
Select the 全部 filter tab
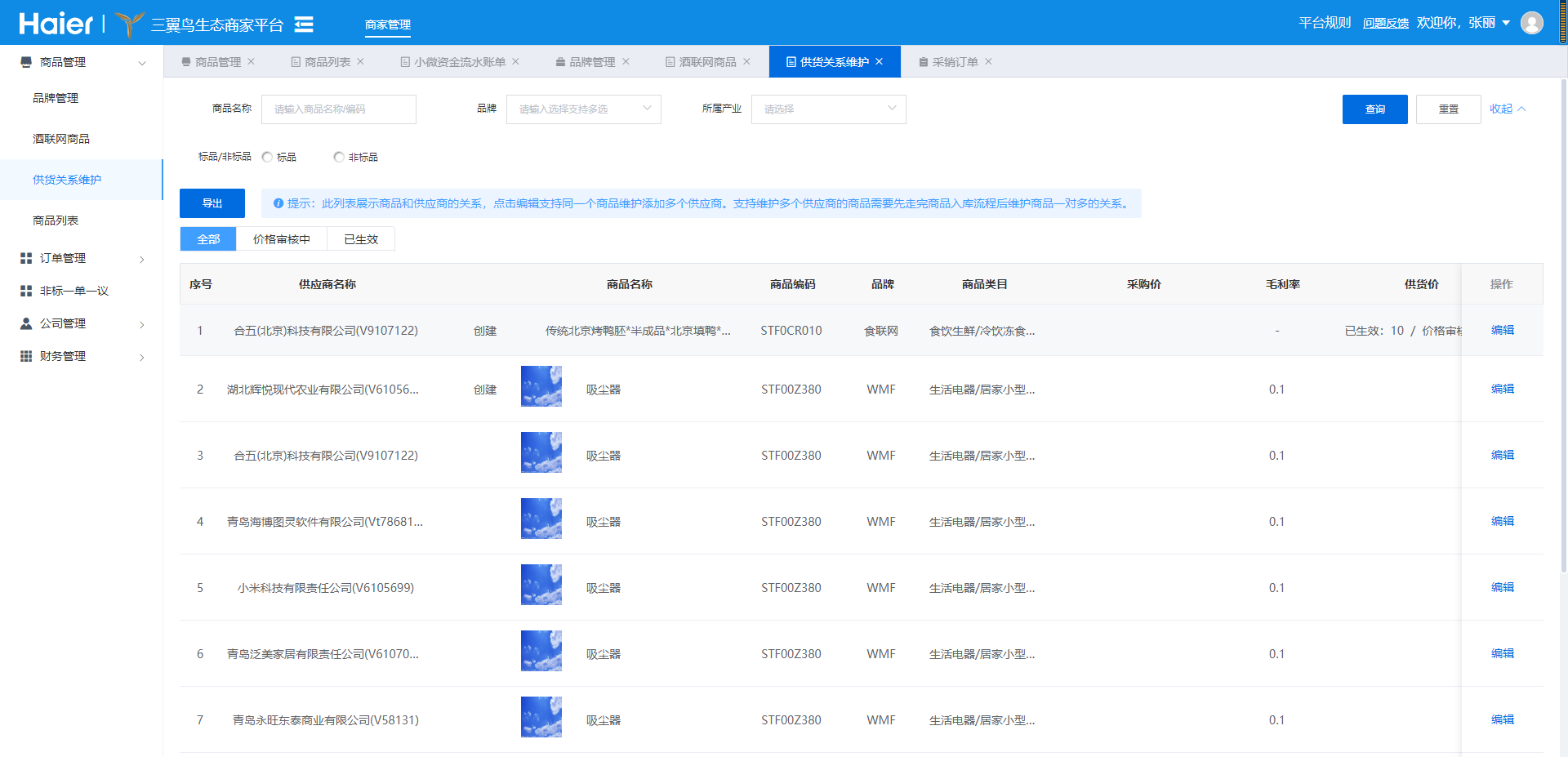(x=208, y=239)
